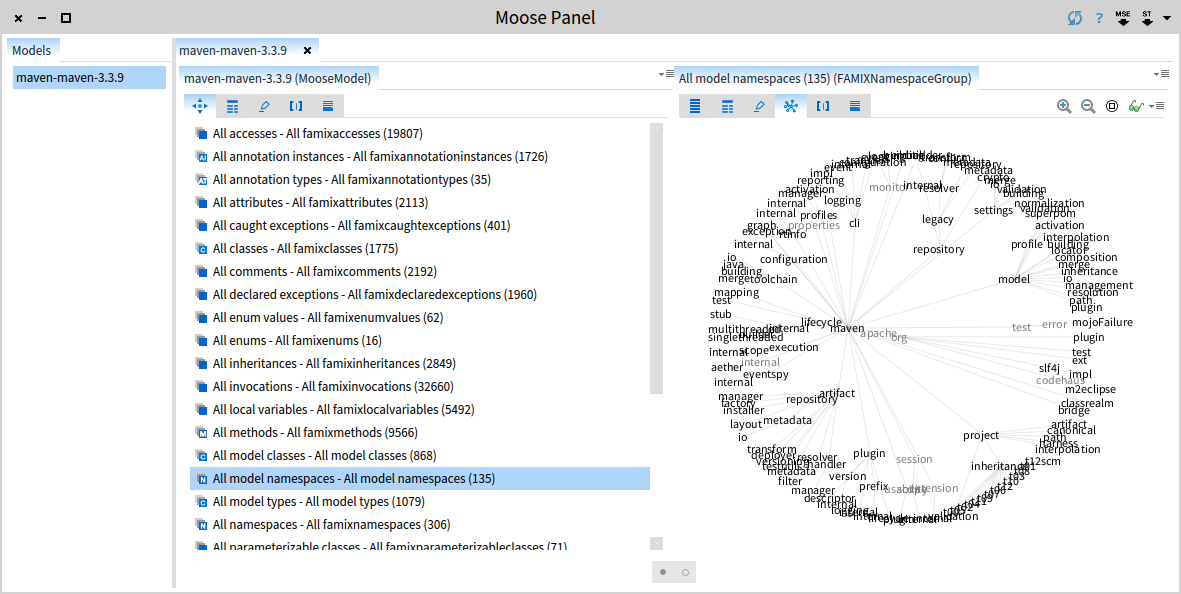Click the last list icon in the namespaces toolbar

(855, 106)
